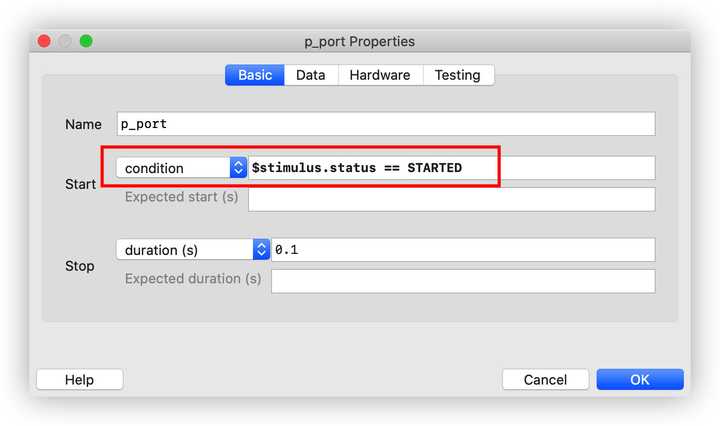720x426 pixels.
Task: Close the dialog with red button
Action: point(45,41)
